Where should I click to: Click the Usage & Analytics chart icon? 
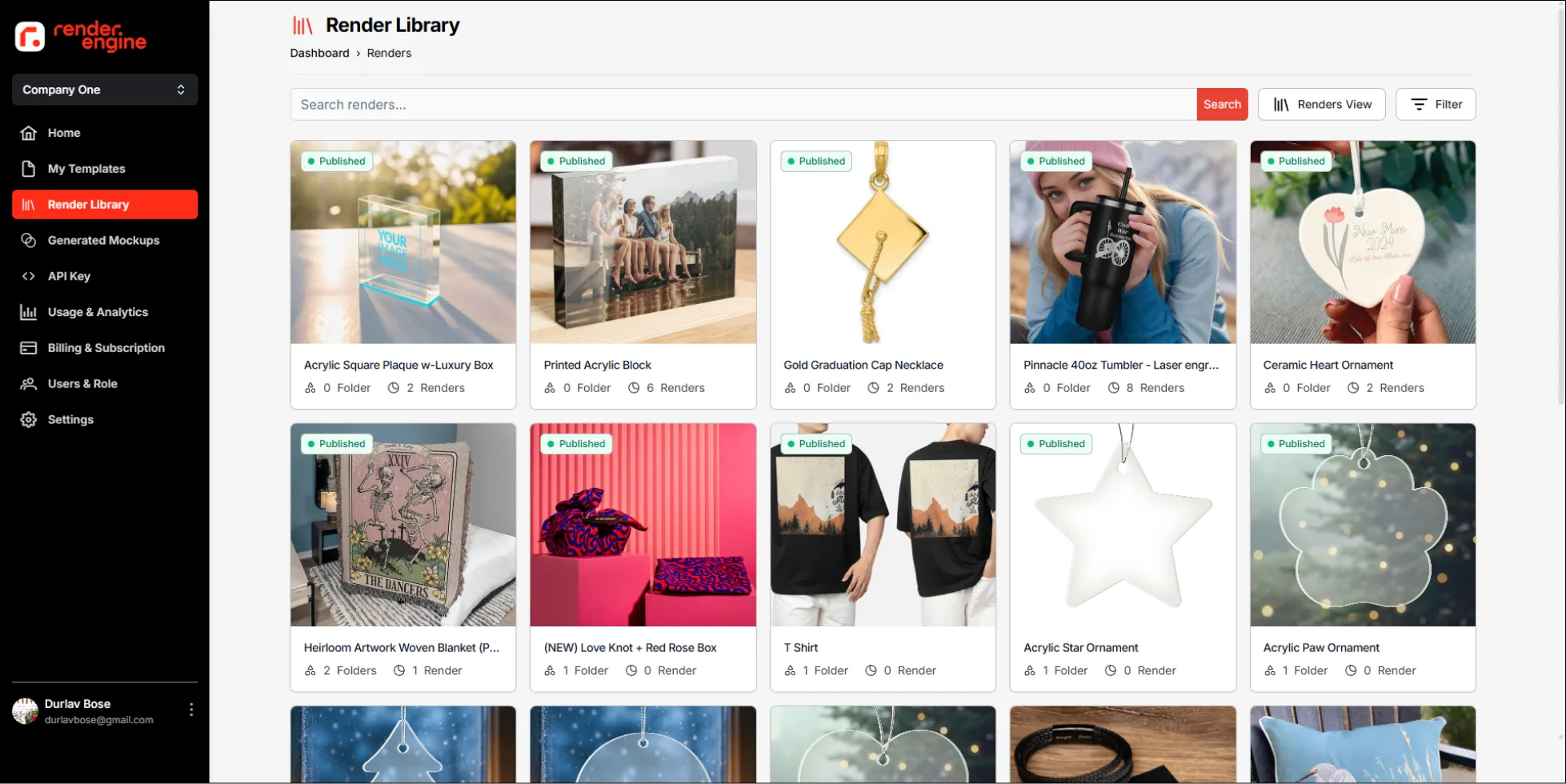click(x=29, y=312)
